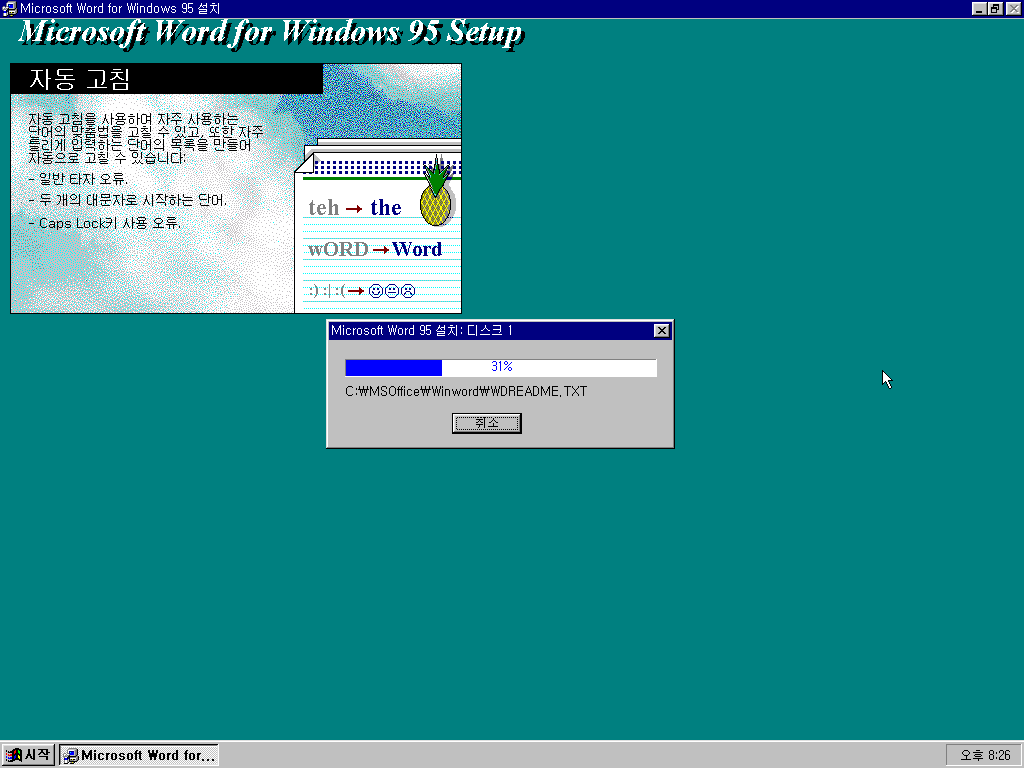1024x768 pixels.
Task: Open the 시작 Start menu
Action: pyautogui.click(x=27, y=755)
